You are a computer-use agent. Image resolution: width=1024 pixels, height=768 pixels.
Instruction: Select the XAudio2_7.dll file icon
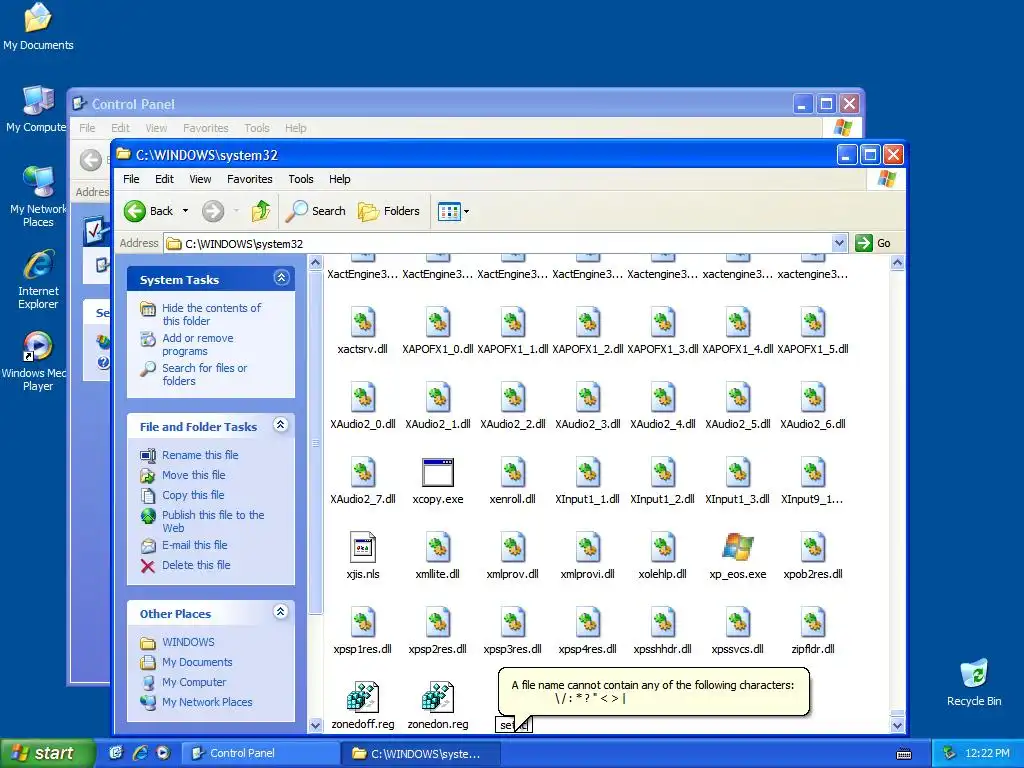pyautogui.click(x=362, y=472)
